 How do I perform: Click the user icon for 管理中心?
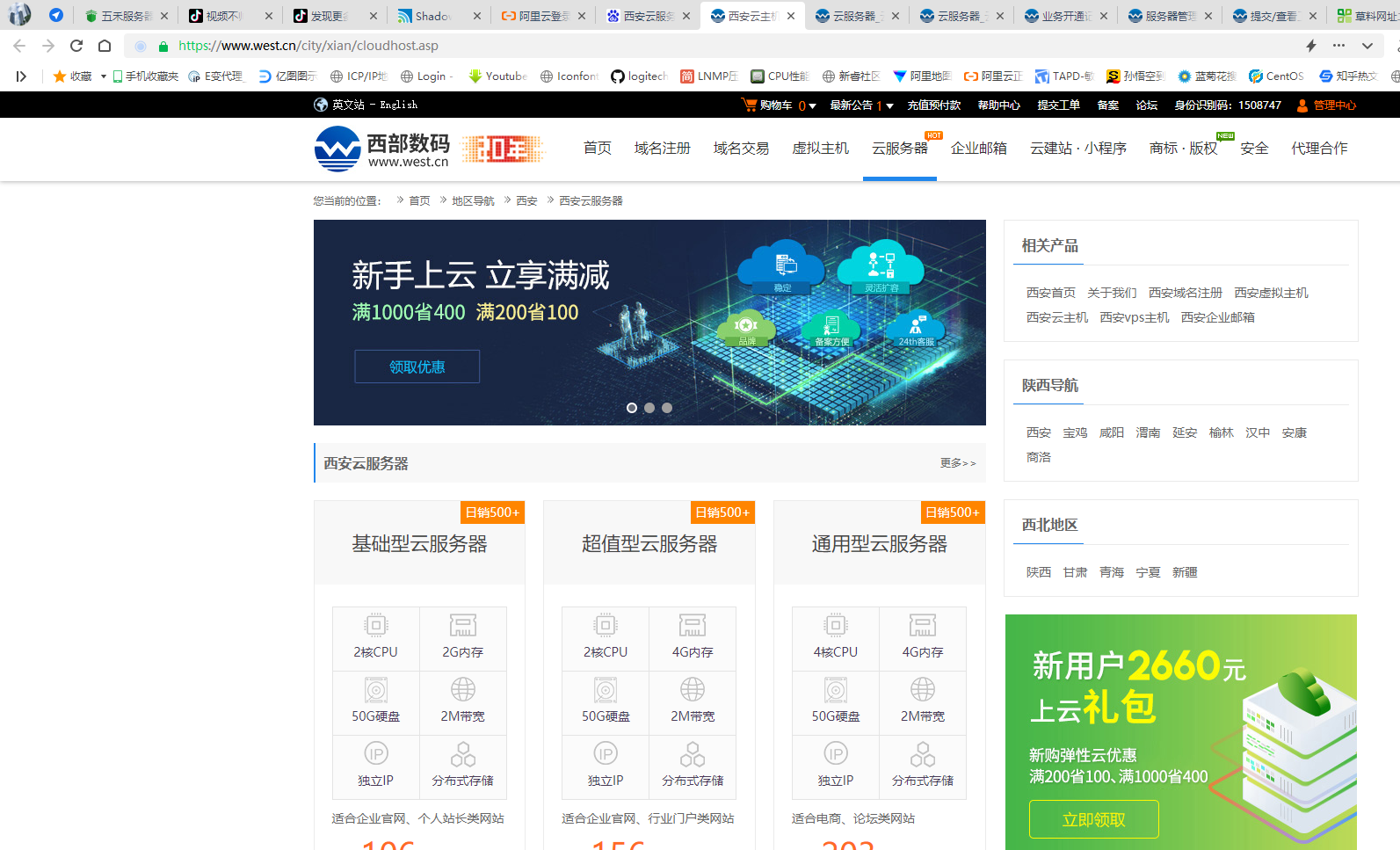click(1302, 105)
